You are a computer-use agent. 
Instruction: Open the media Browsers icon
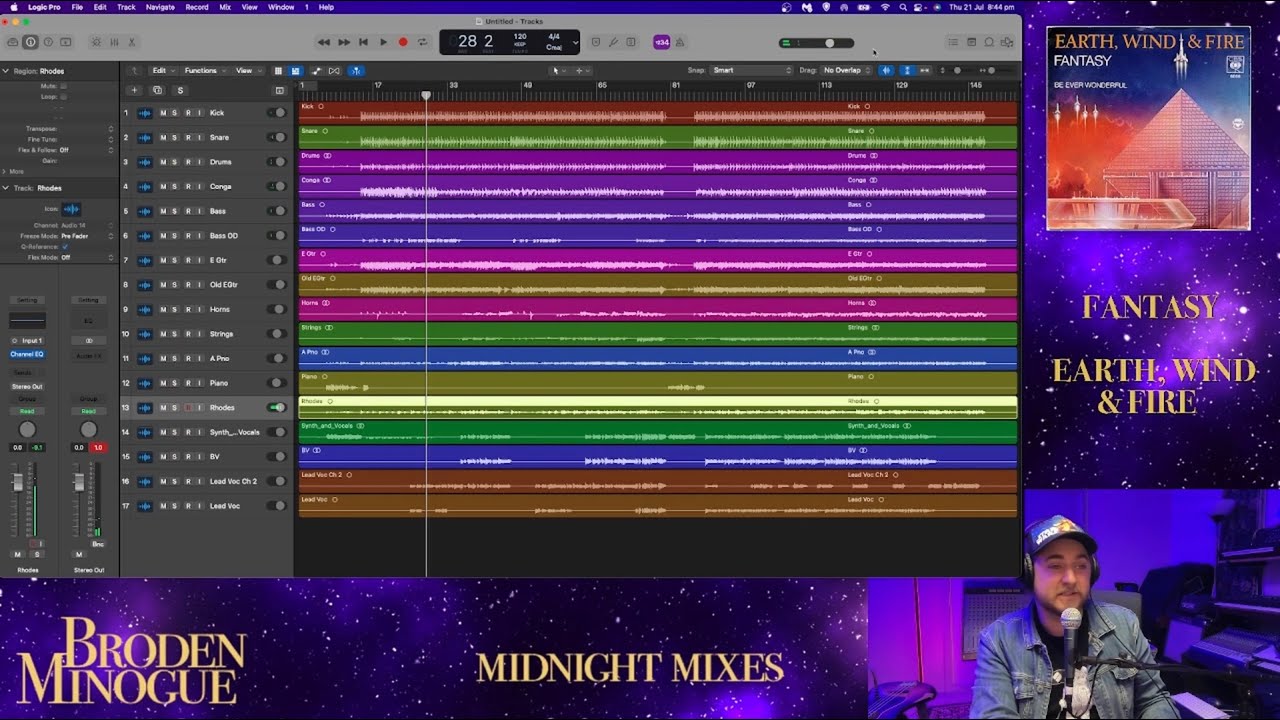click(x=1007, y=42)
